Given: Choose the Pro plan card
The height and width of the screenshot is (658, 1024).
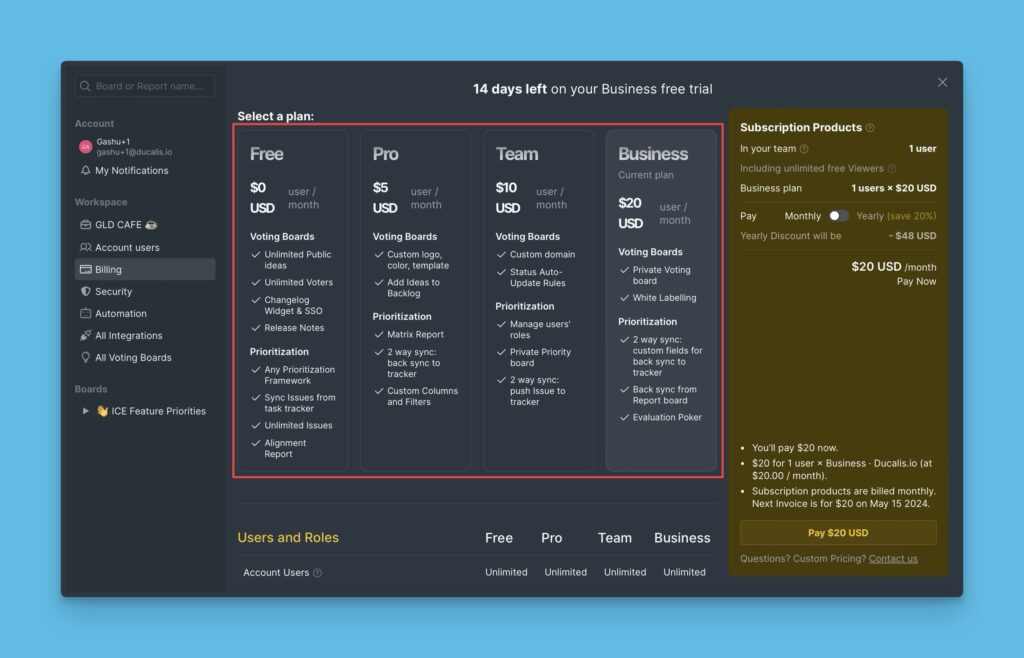Looking at the screenshot, I should [415, 300].
